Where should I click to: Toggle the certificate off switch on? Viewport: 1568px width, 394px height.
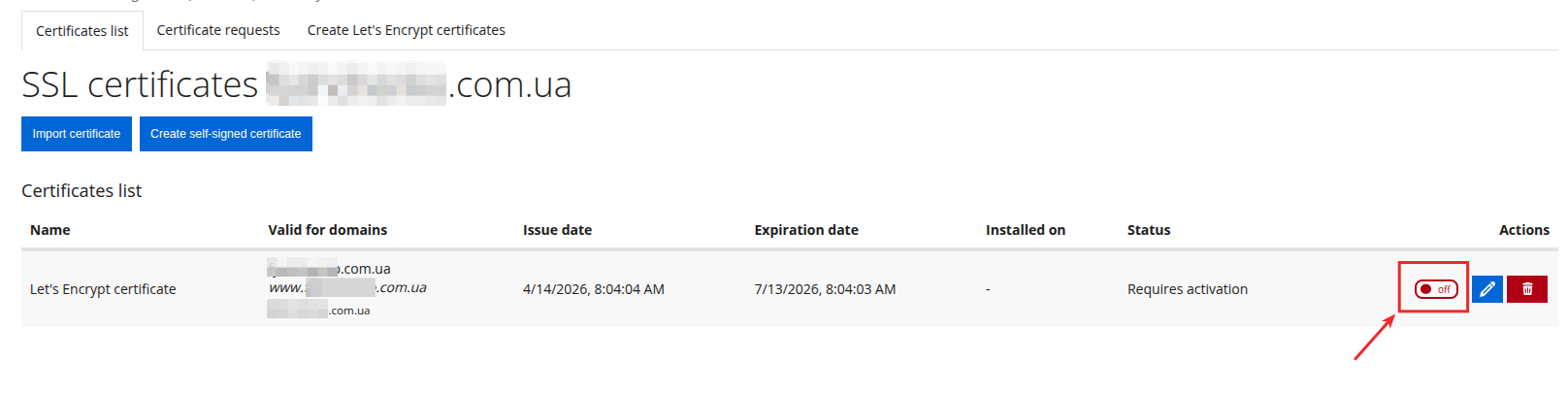point(1435,289)
